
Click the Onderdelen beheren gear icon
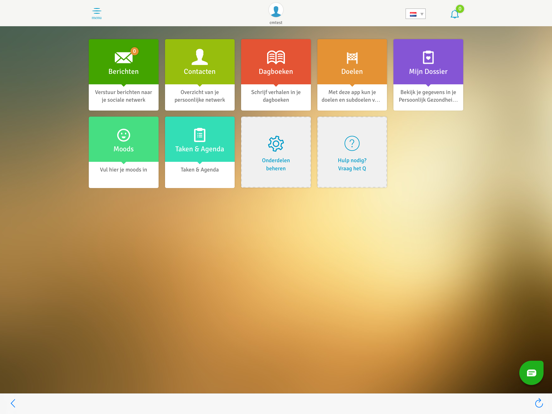pos(276,143)
